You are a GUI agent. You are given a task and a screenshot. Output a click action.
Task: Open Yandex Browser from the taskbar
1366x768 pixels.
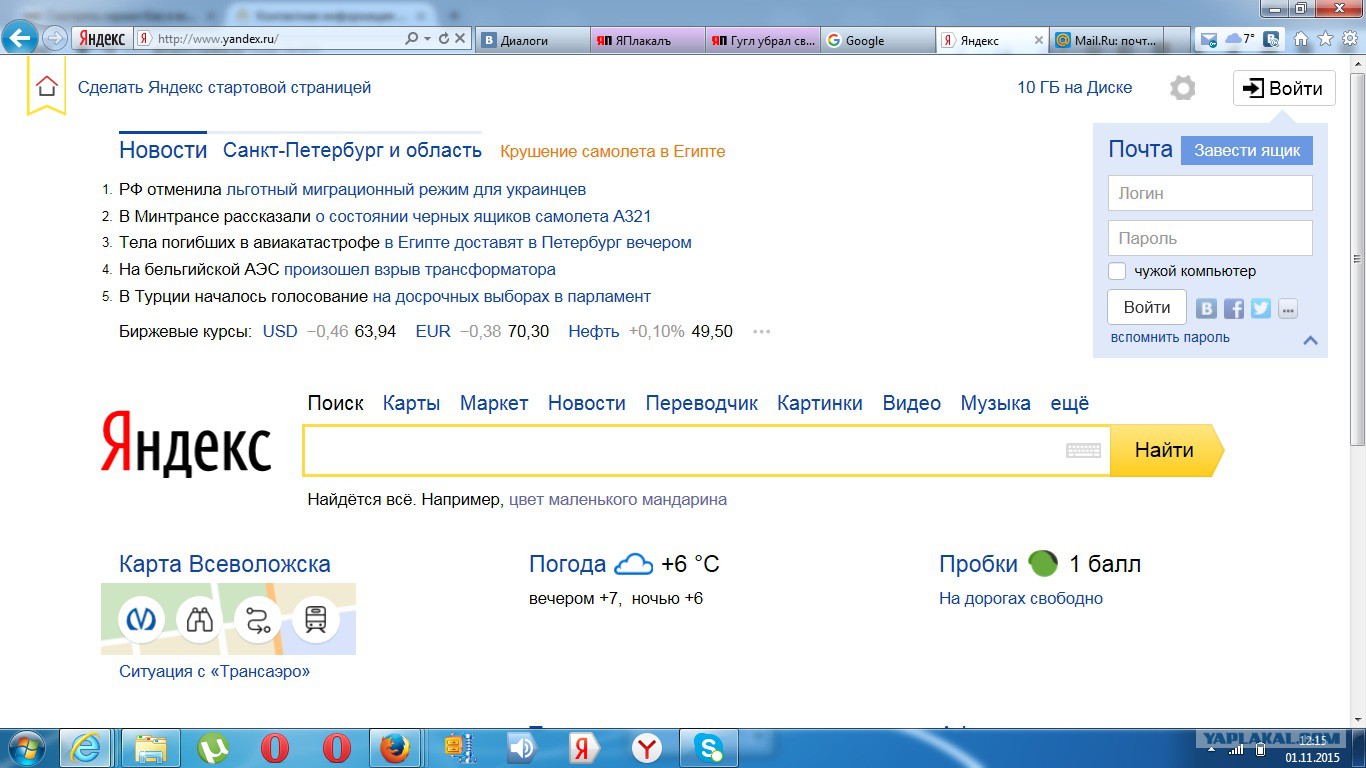647,748
